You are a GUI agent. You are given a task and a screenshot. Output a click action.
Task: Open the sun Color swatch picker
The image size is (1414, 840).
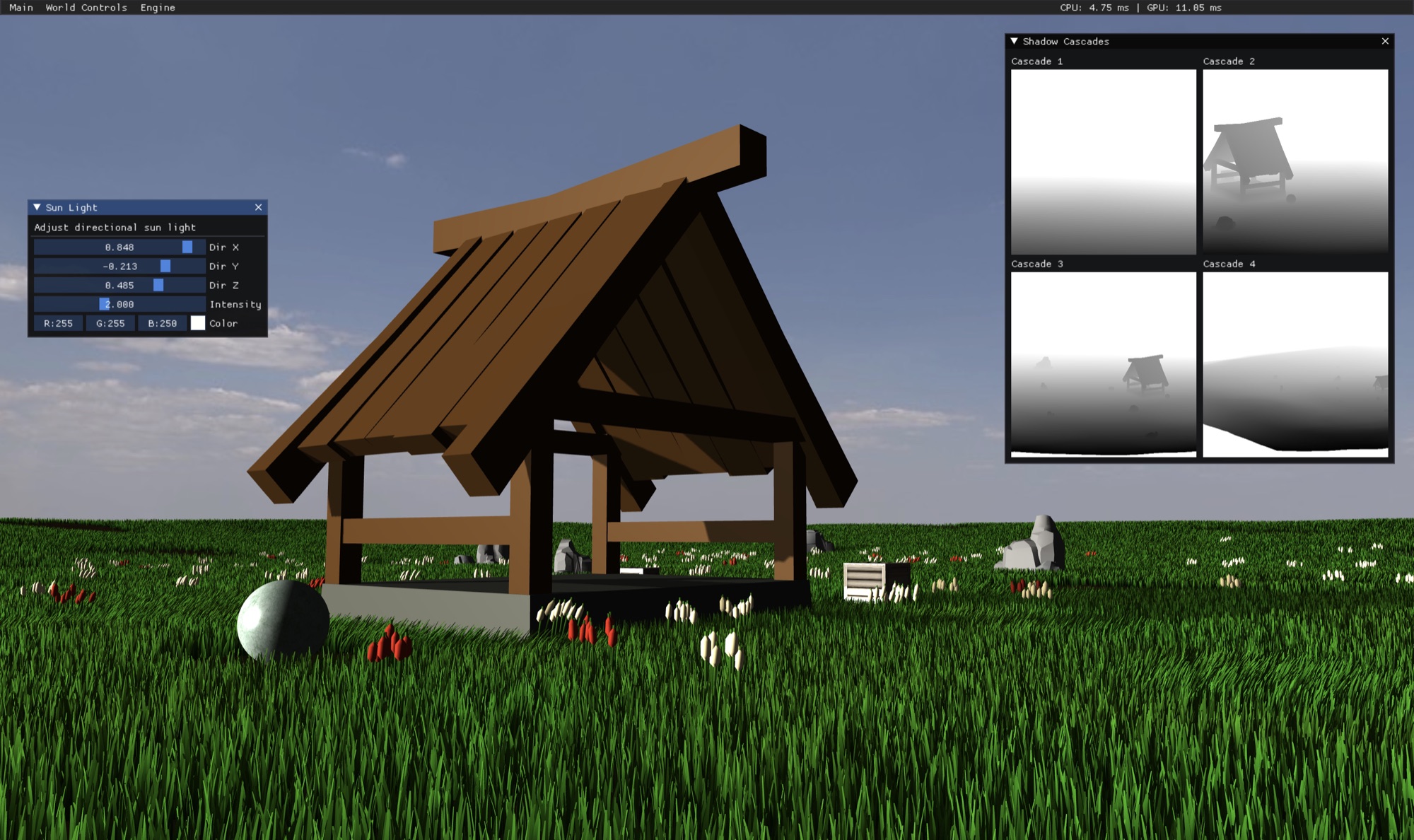point(198,323)
